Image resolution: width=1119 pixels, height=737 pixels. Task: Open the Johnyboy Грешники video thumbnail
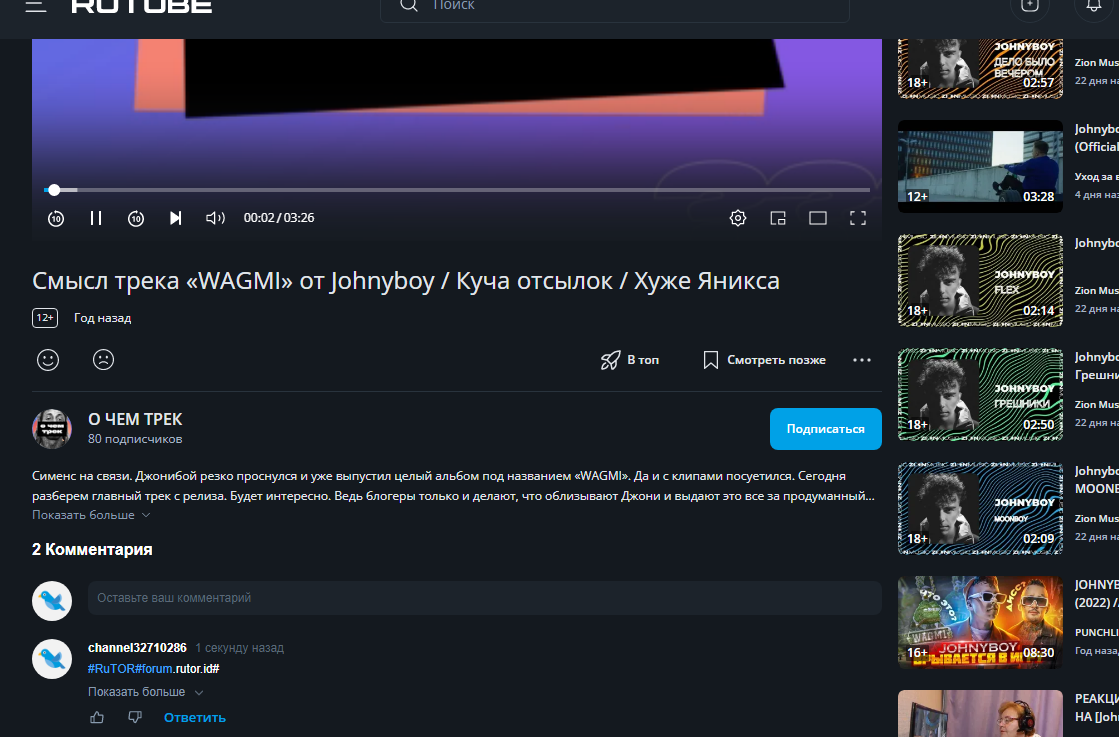click(x=980, y=395)
